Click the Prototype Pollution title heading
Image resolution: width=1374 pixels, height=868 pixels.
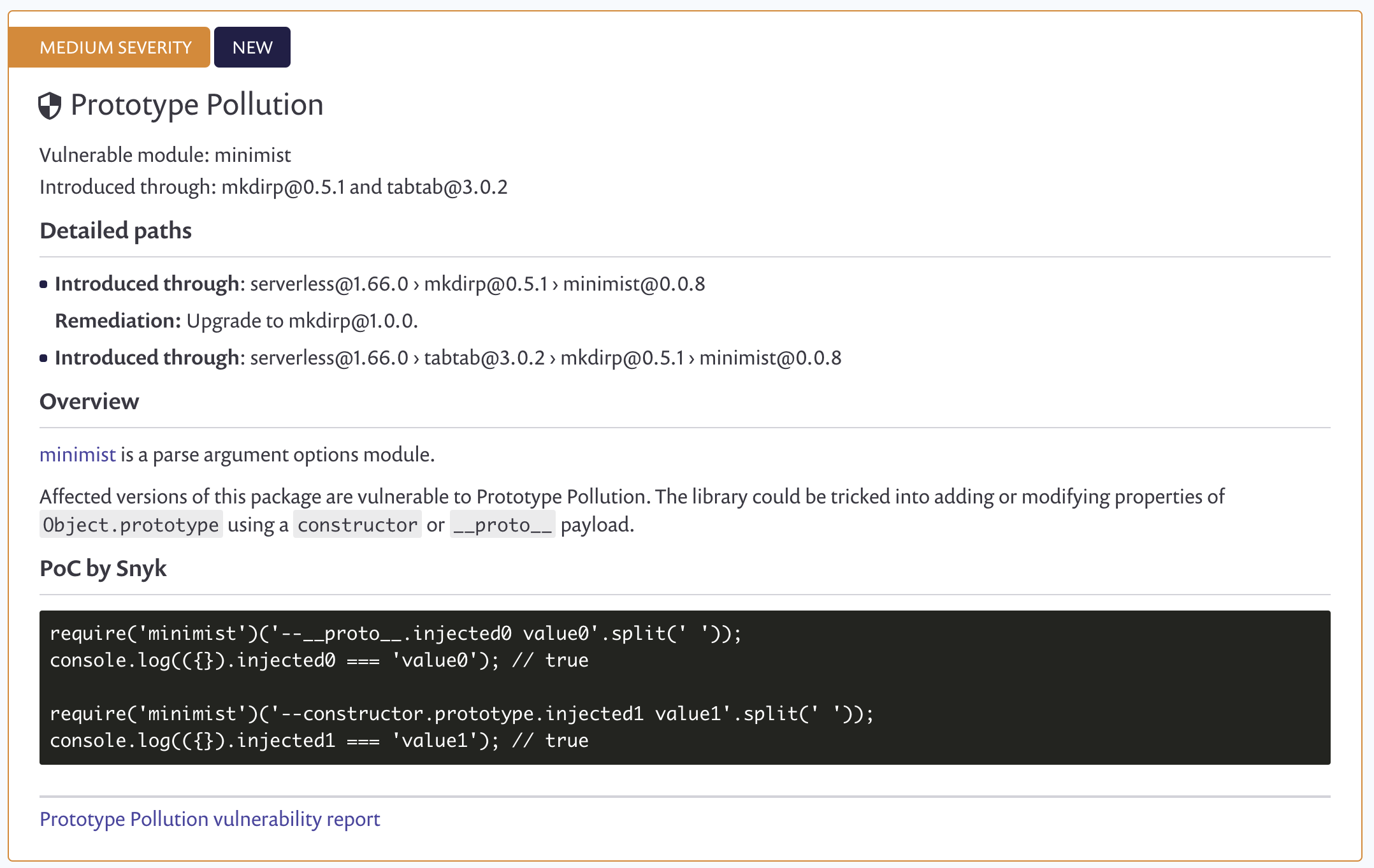coord(196,105)
